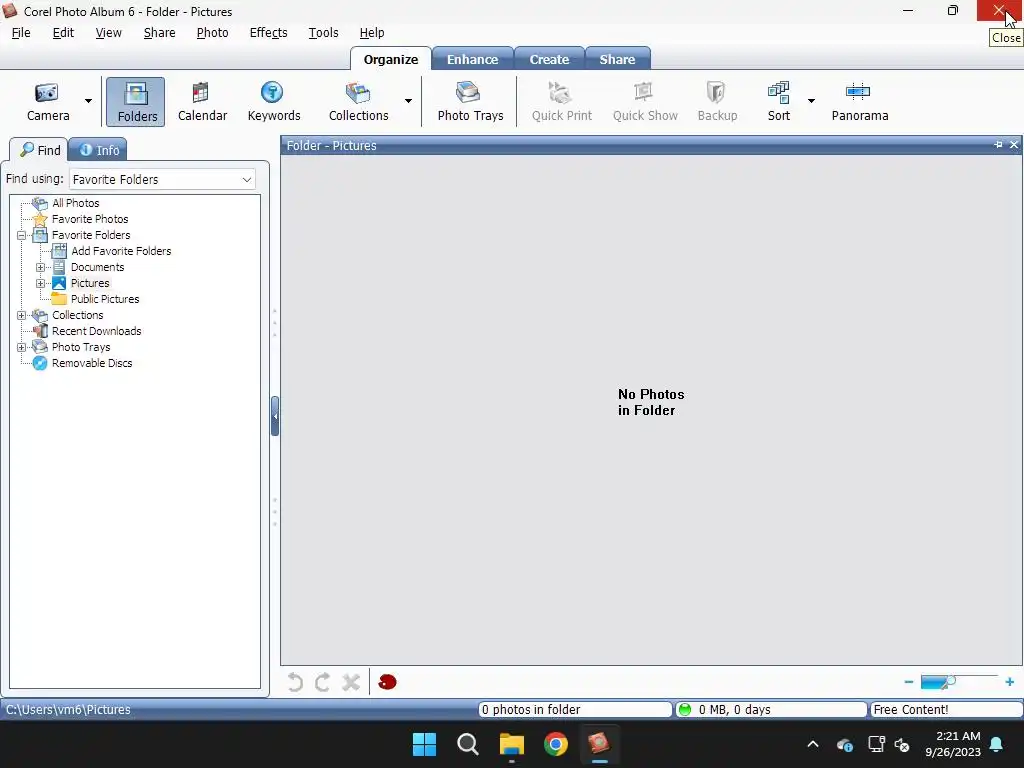Screen dimensions: 1024x768
Task: Select All Photos in the tree
Action: tap(76, 203)
